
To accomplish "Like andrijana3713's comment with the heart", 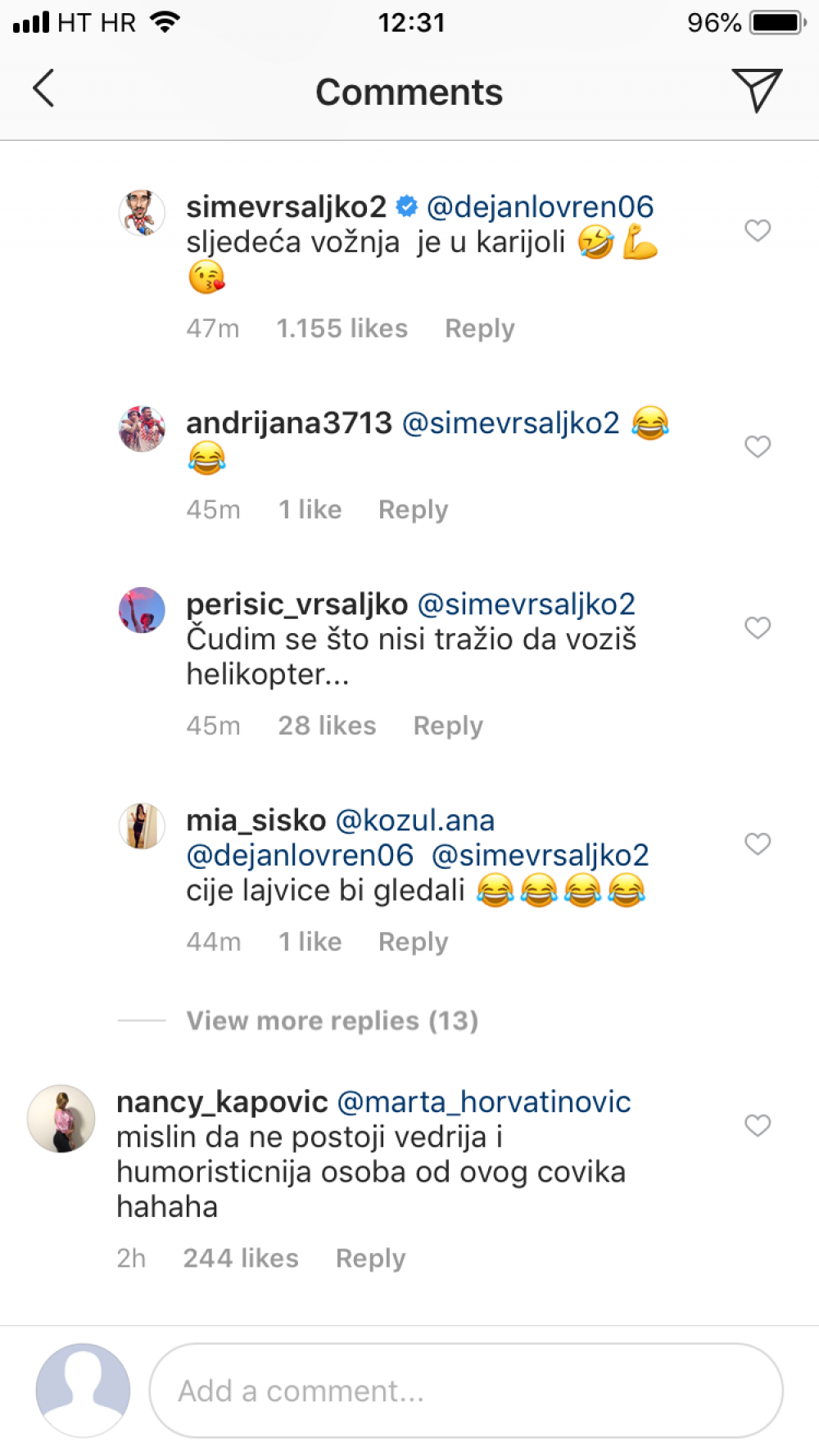I will tap(758, 447).
